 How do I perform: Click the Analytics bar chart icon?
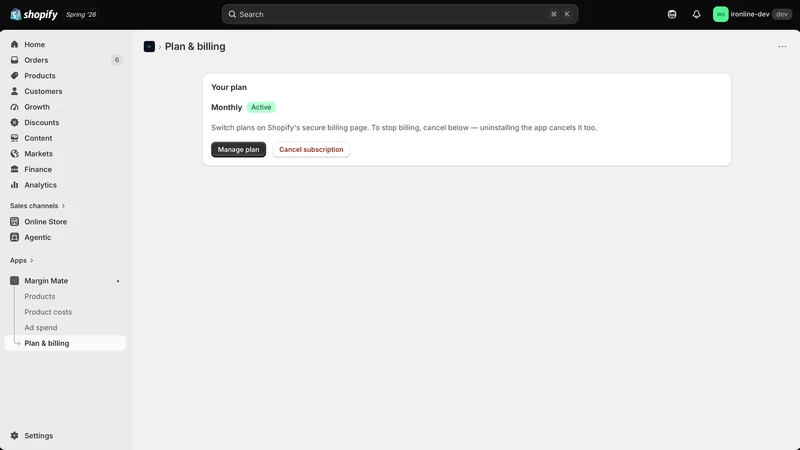click(x=14, y=185)
